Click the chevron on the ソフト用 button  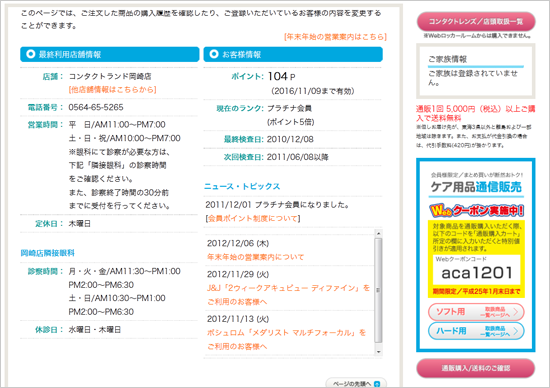pyautogui.click(x=516, y=312)
